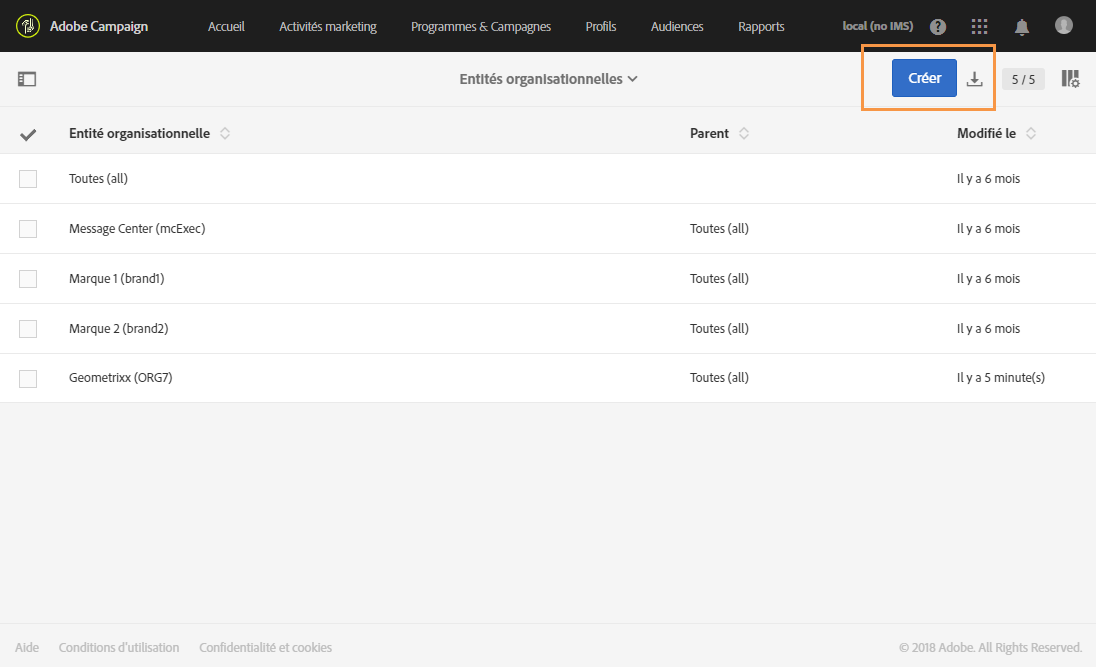The height and width of the screenshot is (667, 1096).
Task: Click Parent cell of Marque 2 row
Action: tap(719, 329)
